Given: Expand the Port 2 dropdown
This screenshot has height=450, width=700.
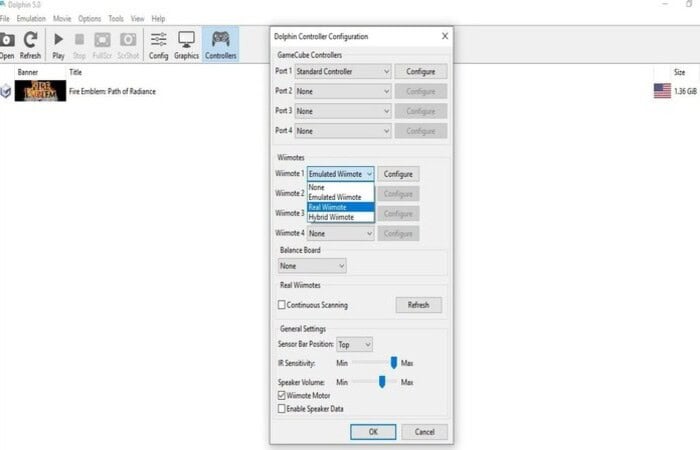Looking at the screenshot, I should coord(343,92).
